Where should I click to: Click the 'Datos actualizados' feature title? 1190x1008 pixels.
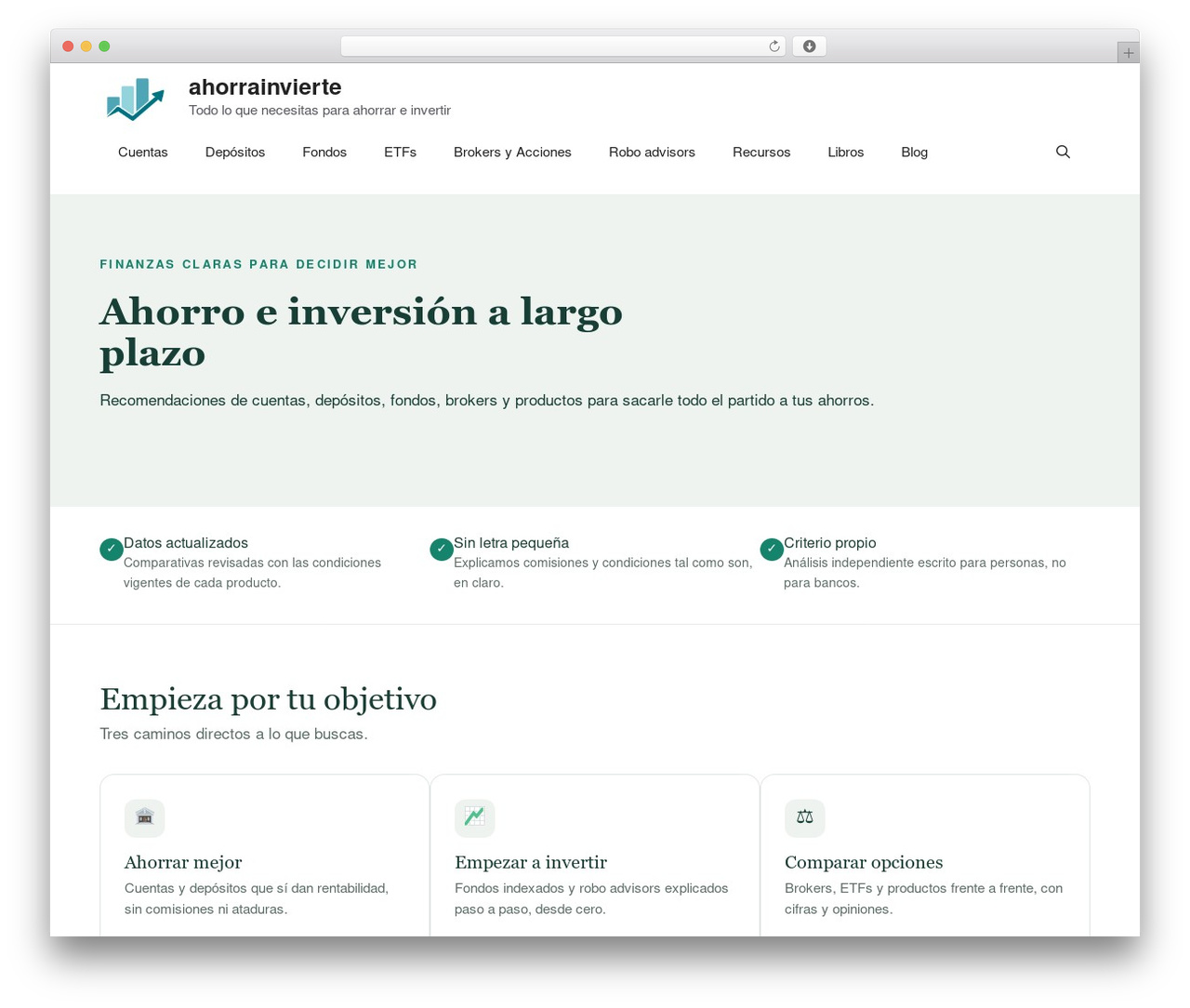click(x=186, y=543)
